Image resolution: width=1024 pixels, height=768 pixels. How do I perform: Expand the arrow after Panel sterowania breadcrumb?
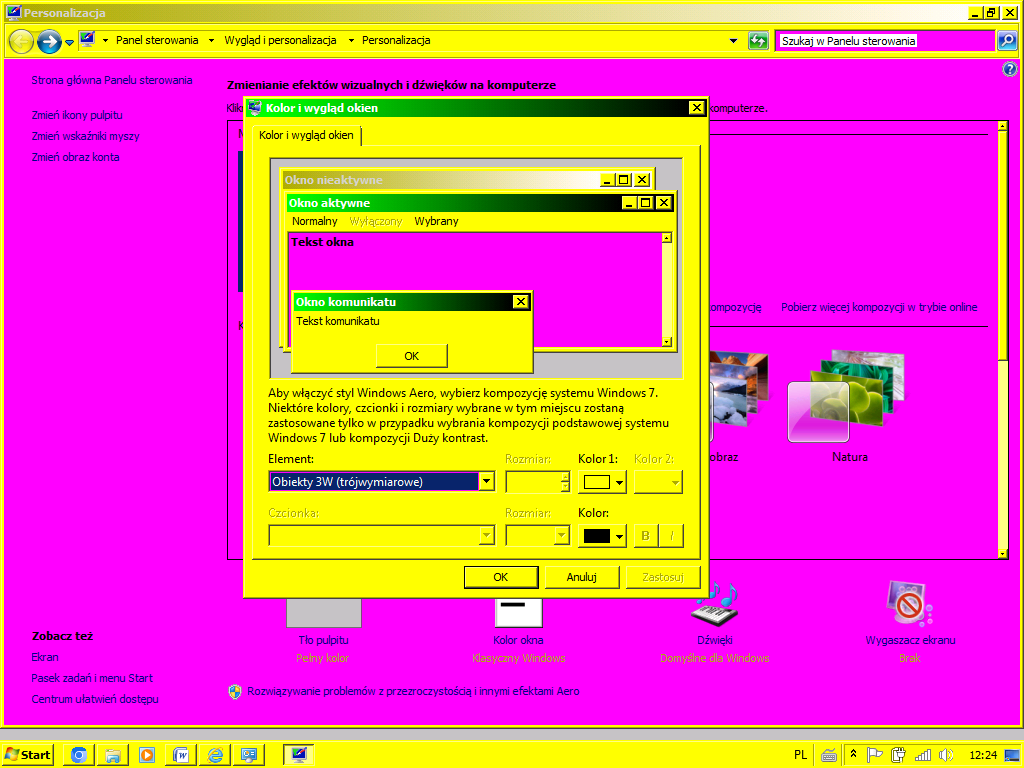211,40
